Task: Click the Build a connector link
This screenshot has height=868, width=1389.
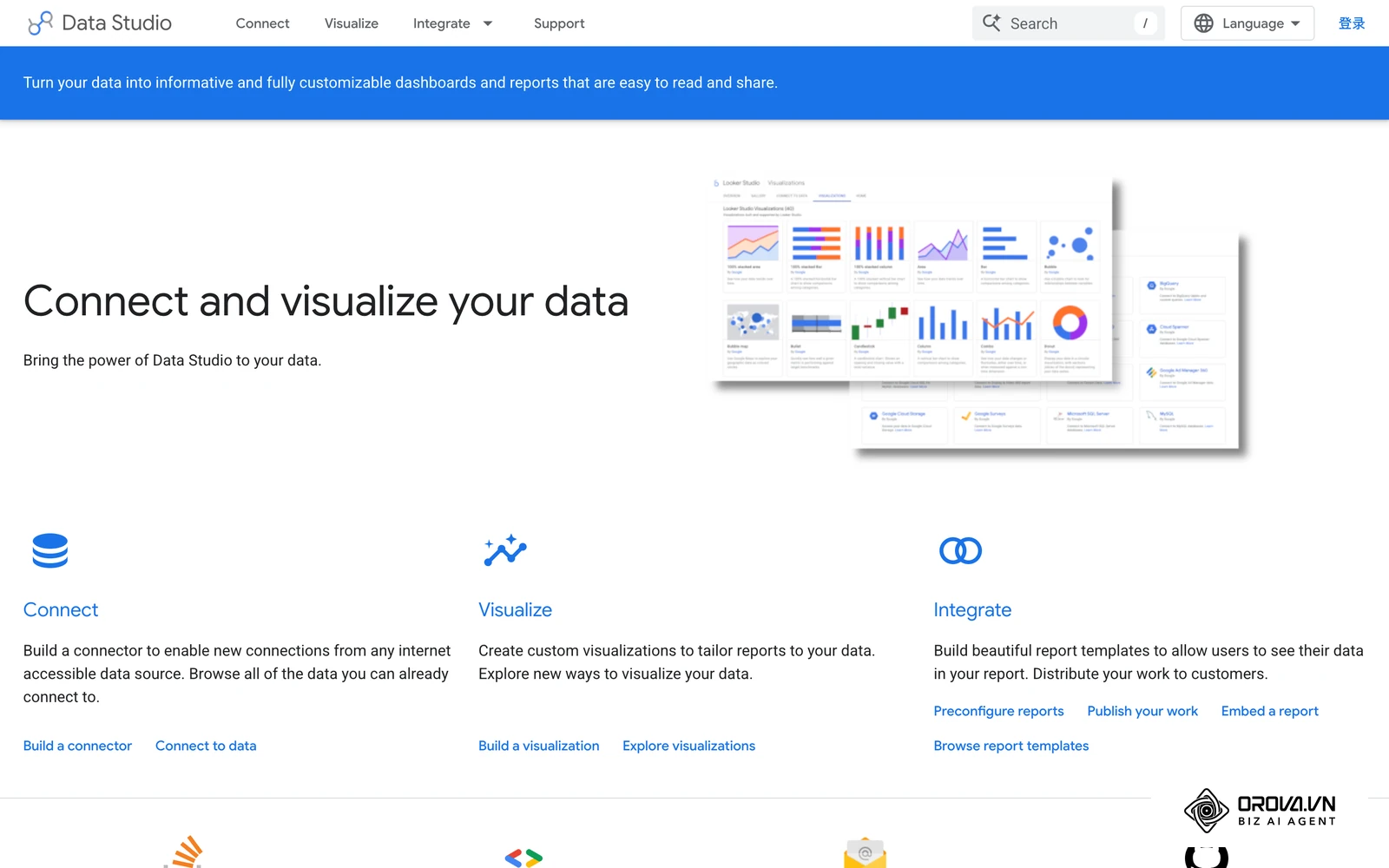Action: pos(77,746)
